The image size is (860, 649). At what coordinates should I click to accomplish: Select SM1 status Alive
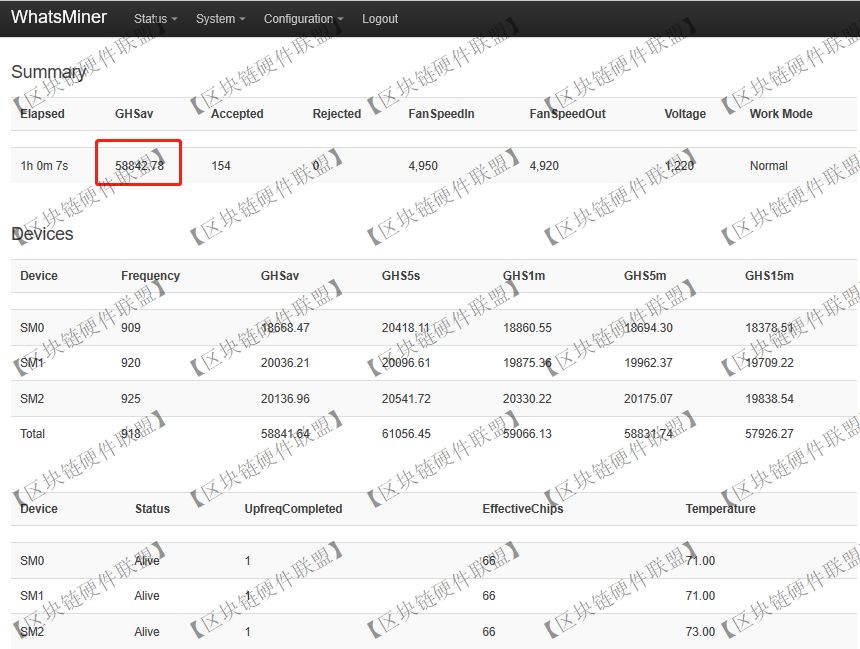(147, 596)
